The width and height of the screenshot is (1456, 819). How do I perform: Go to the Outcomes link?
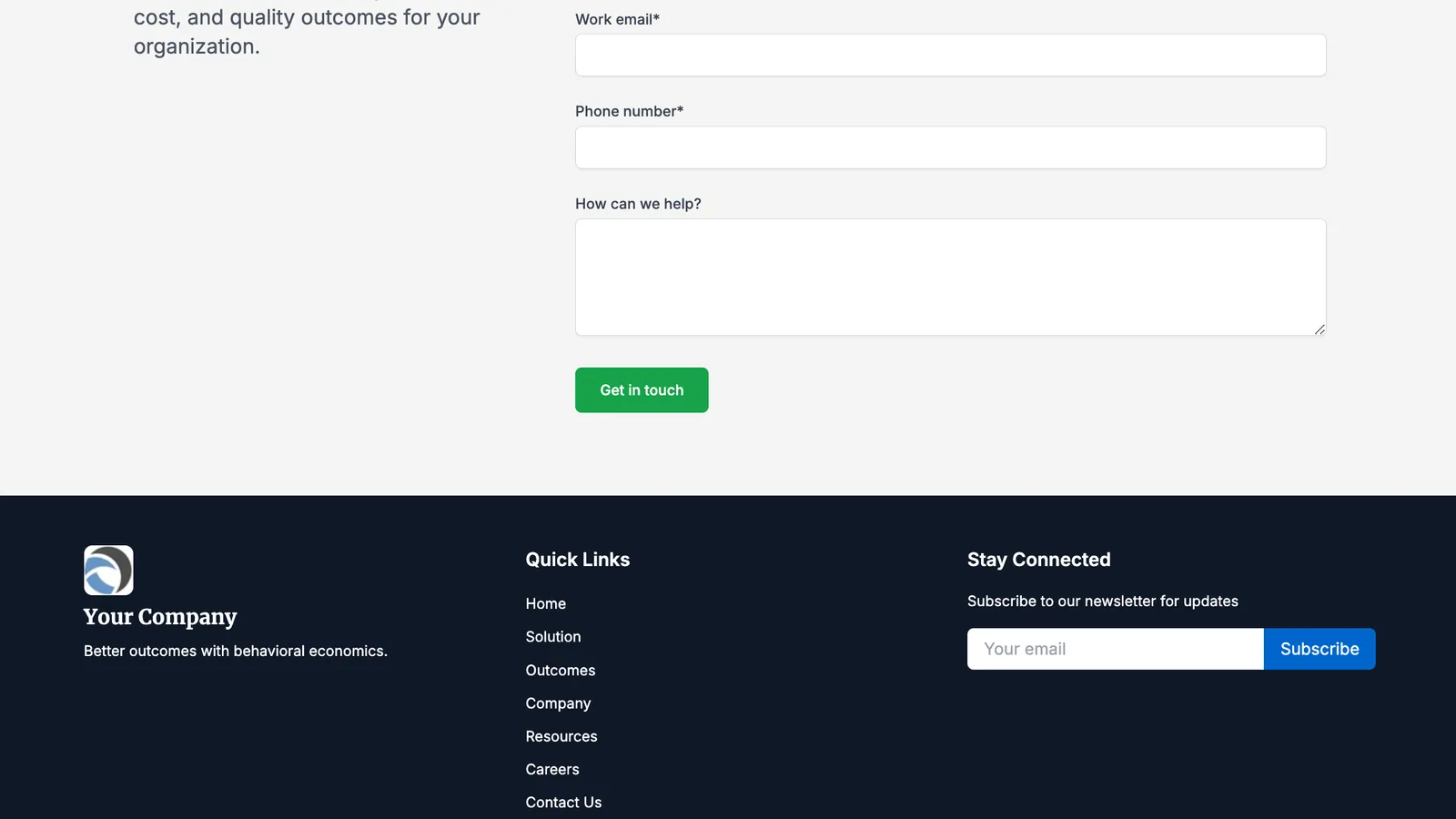click(x=561, y=671)
